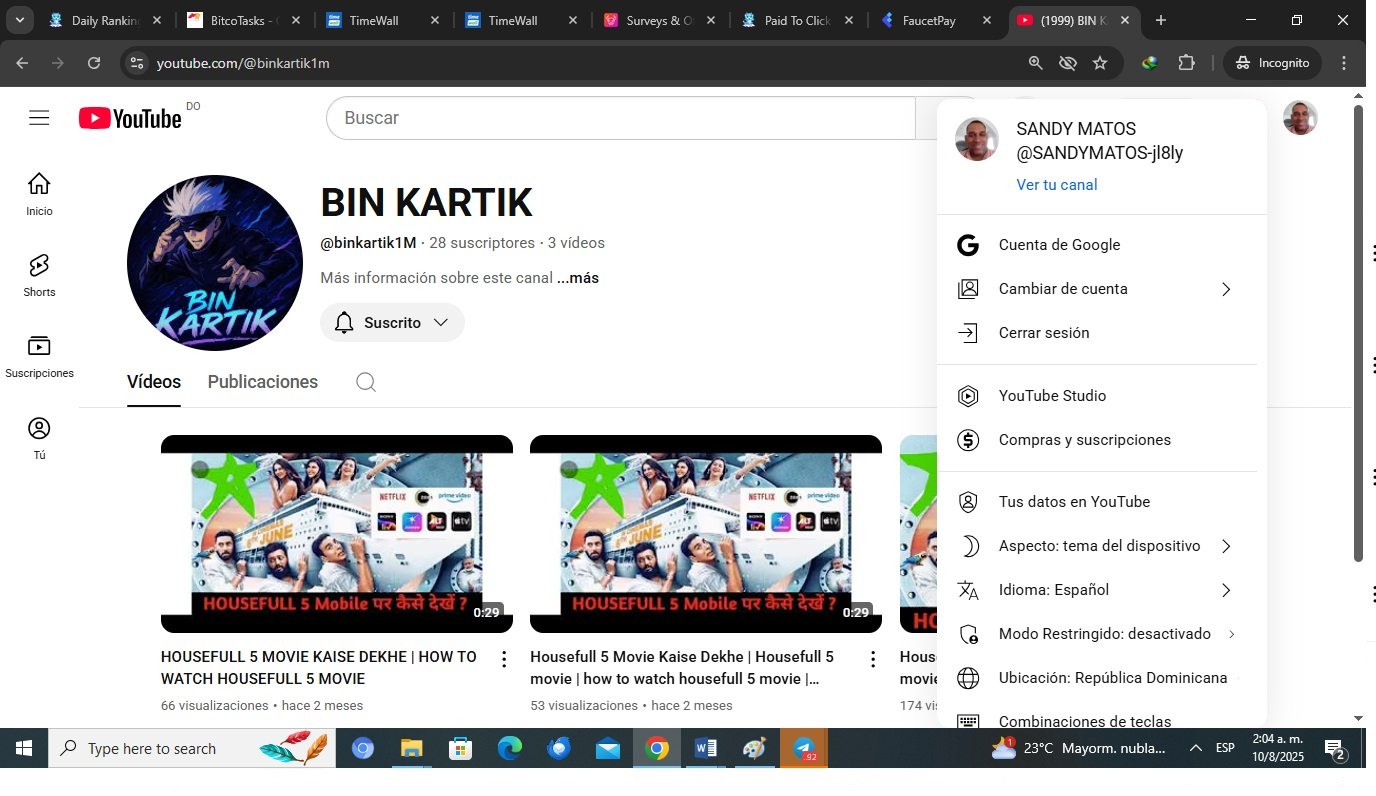Open Tus datos en YouTube
This screenshot has height=796, width=1376.
coord(1102,502)
